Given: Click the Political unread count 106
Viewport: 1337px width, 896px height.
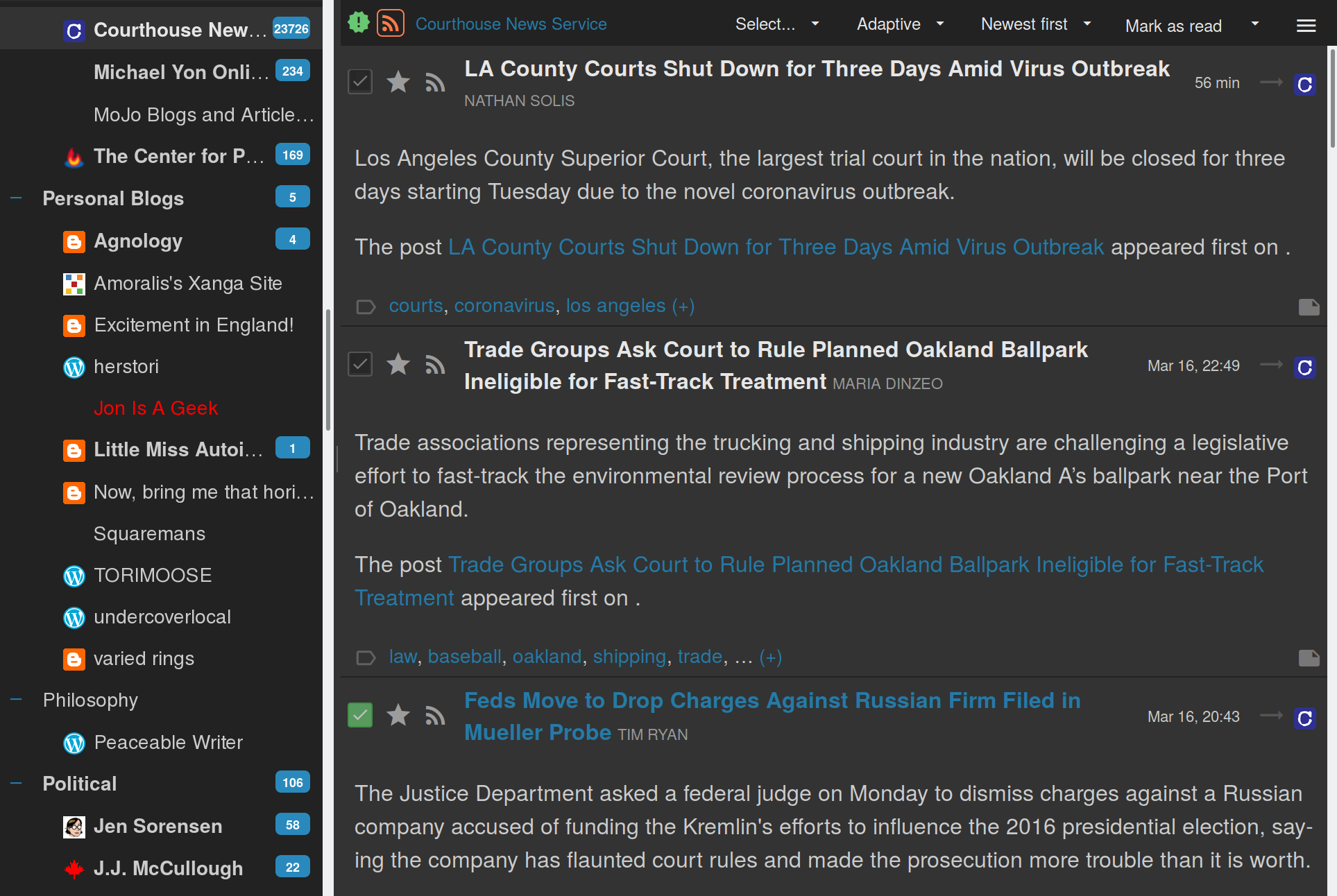Looking at the screenshot, I should [x=292, y=782].
